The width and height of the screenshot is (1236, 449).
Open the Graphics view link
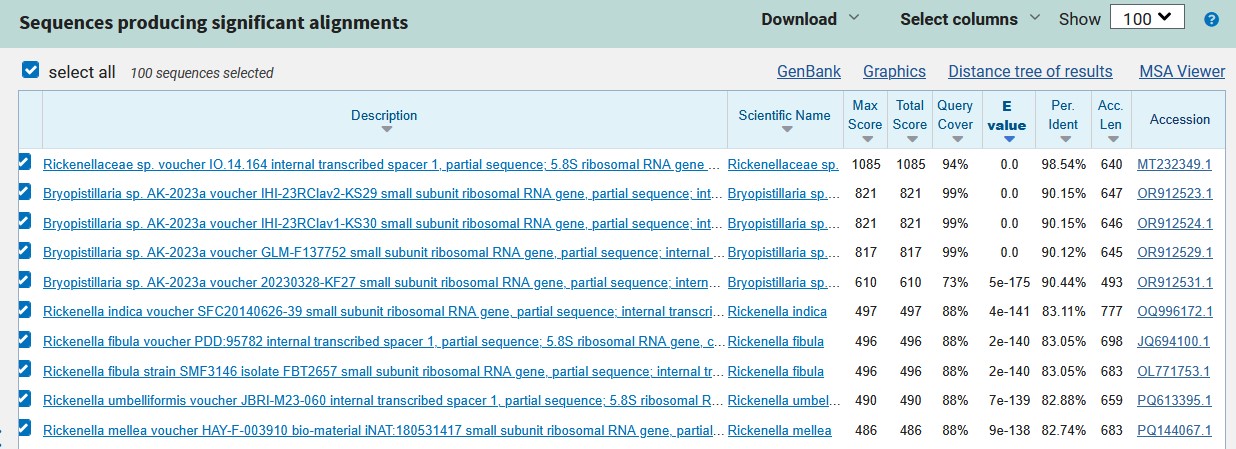894,71
